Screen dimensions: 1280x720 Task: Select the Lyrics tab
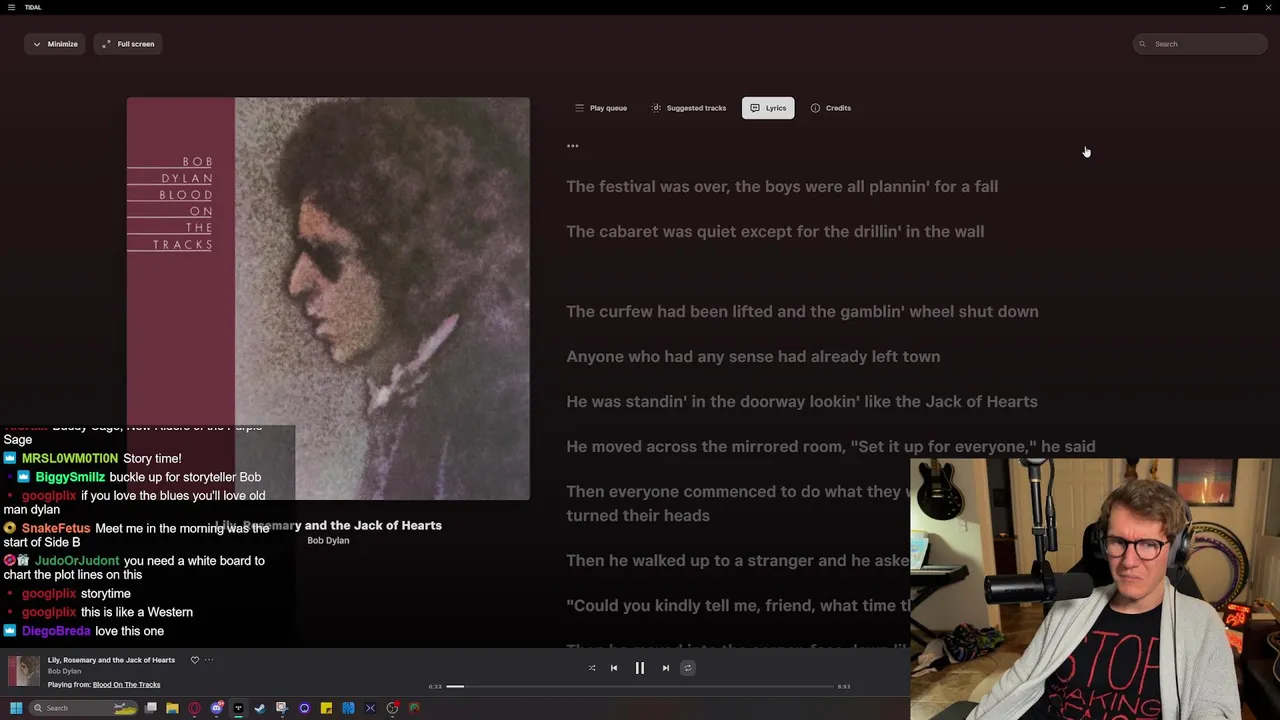(768, 108)
